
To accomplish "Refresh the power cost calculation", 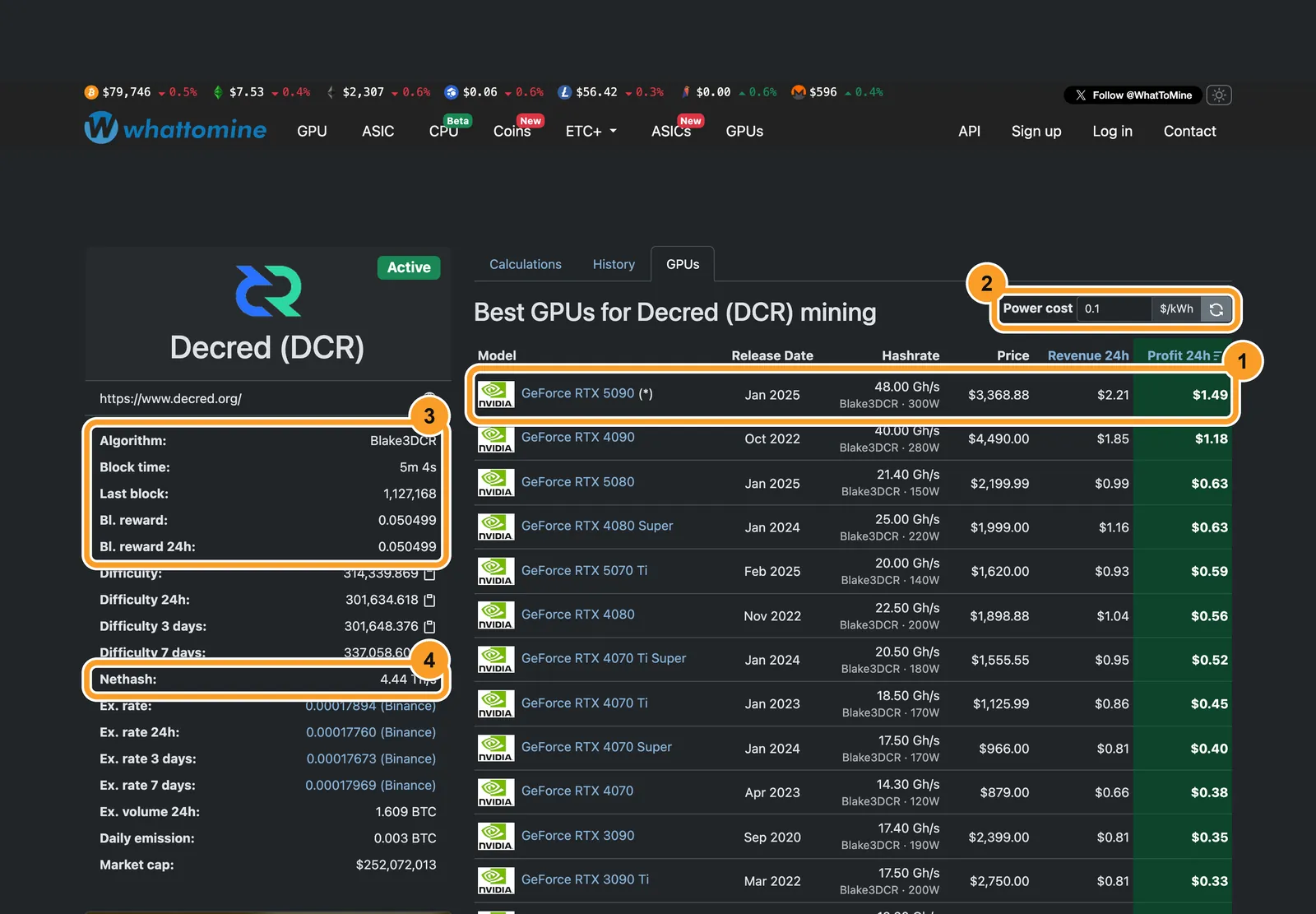I will tap(1216, 309).
